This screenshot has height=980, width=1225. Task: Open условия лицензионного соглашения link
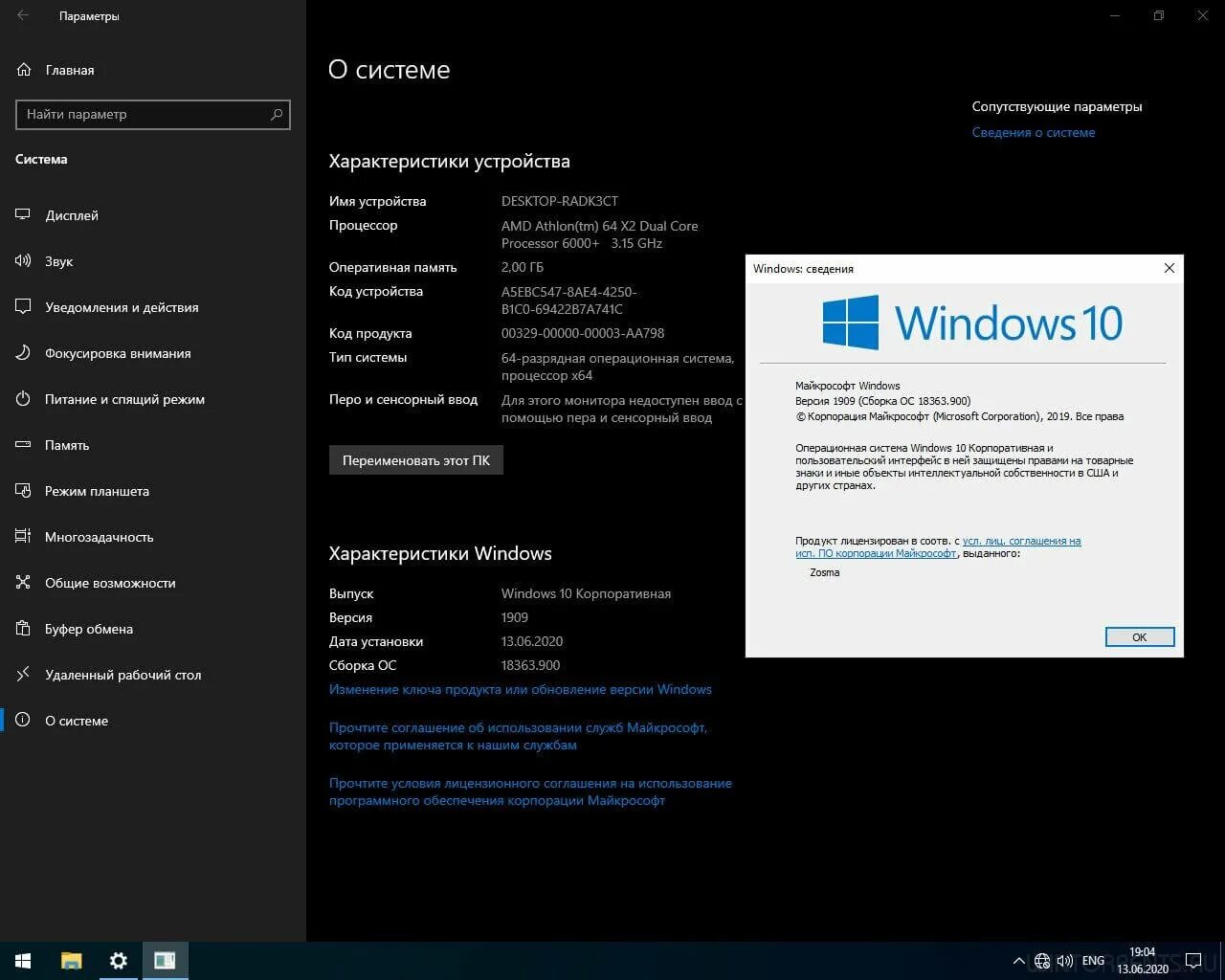click(x=530, y=791)
